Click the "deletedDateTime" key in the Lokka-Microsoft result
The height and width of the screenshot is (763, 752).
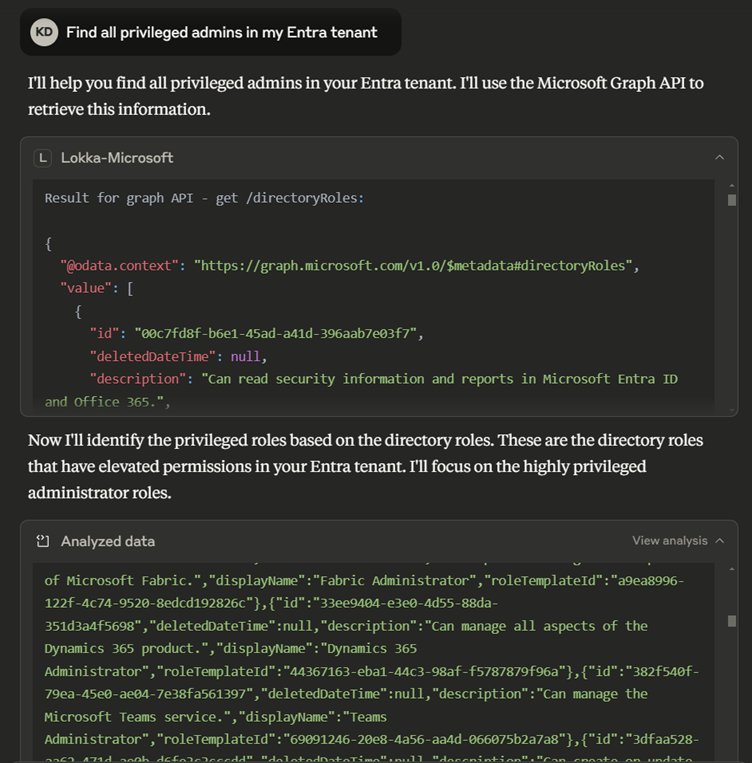pyautogui.click(x=152, y=356)
